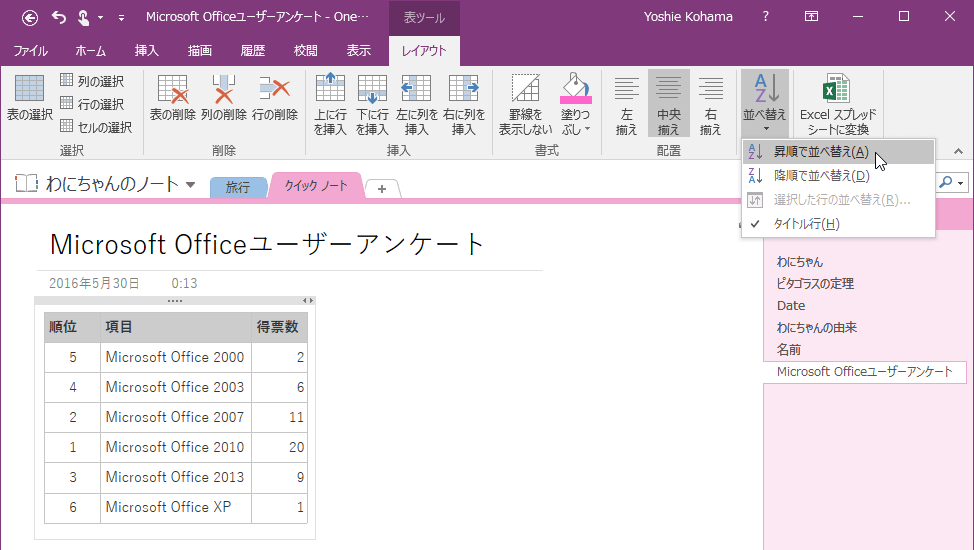Undo the last action
The width and height of the screenshot is (974, 550).
(x=58, y=17)
